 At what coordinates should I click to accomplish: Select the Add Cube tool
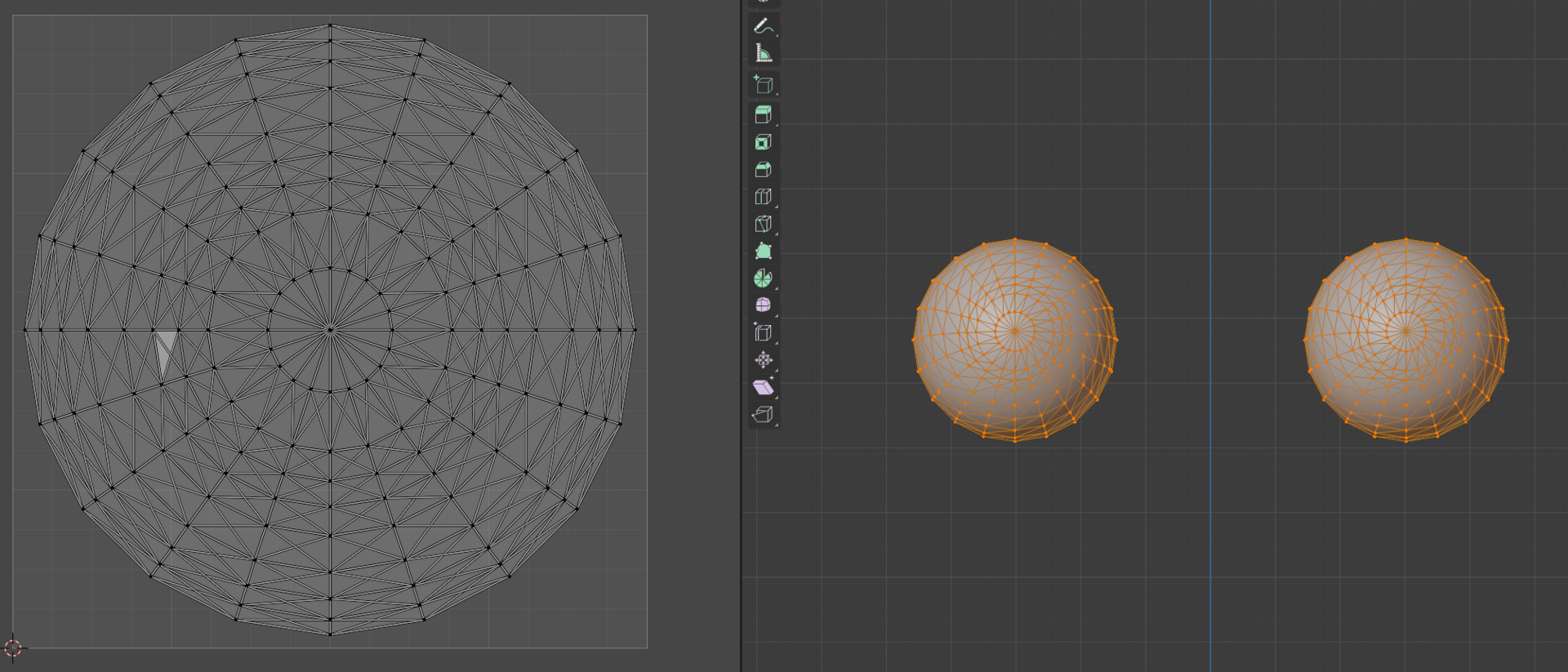coord(764,84)
